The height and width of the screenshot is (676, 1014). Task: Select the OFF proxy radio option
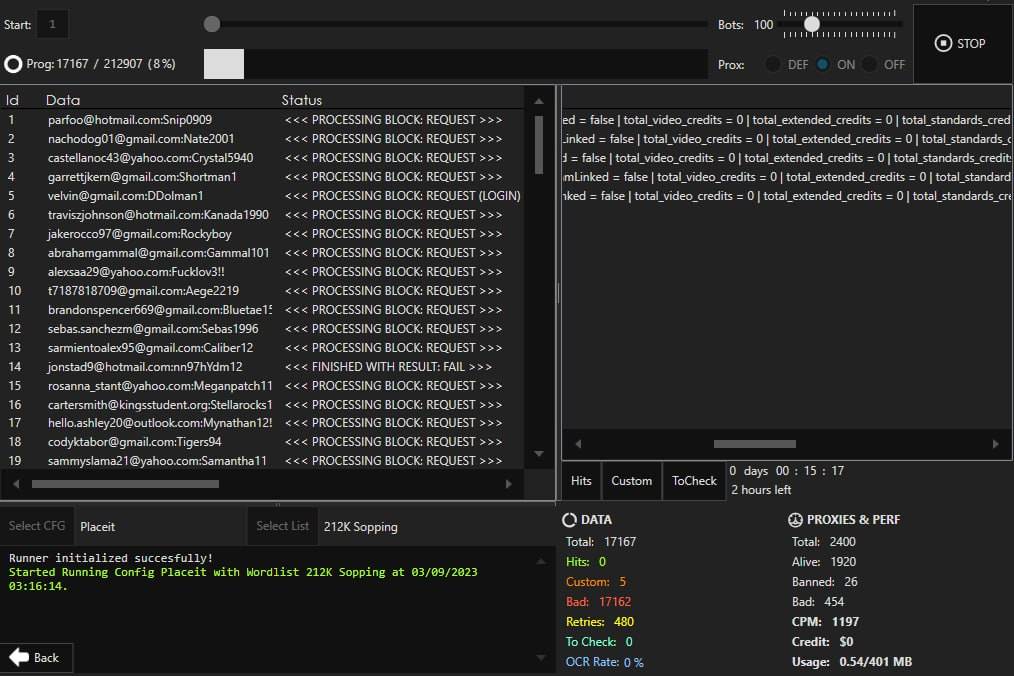click(x=870, y=64)
